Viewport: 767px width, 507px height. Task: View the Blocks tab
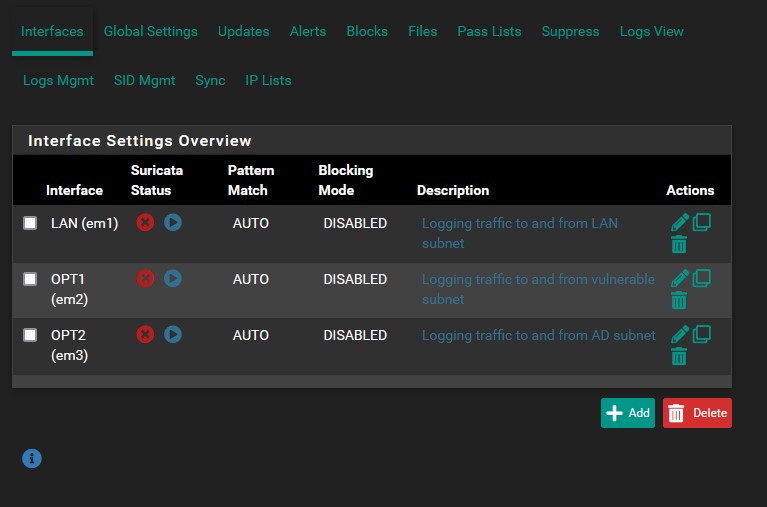[x=367, y=31]
